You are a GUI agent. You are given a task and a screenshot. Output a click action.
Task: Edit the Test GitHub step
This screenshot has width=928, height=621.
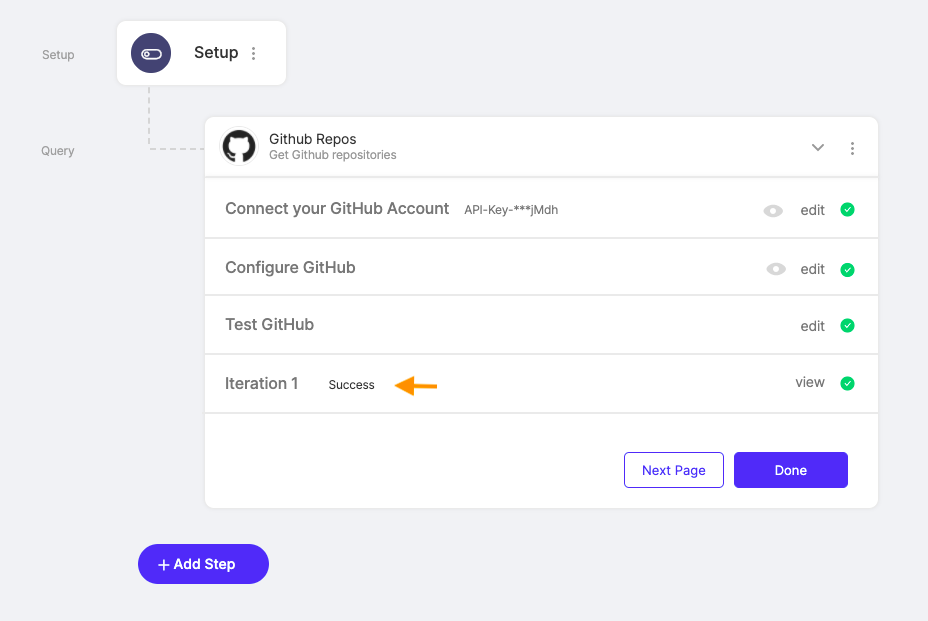click(812, 326)
